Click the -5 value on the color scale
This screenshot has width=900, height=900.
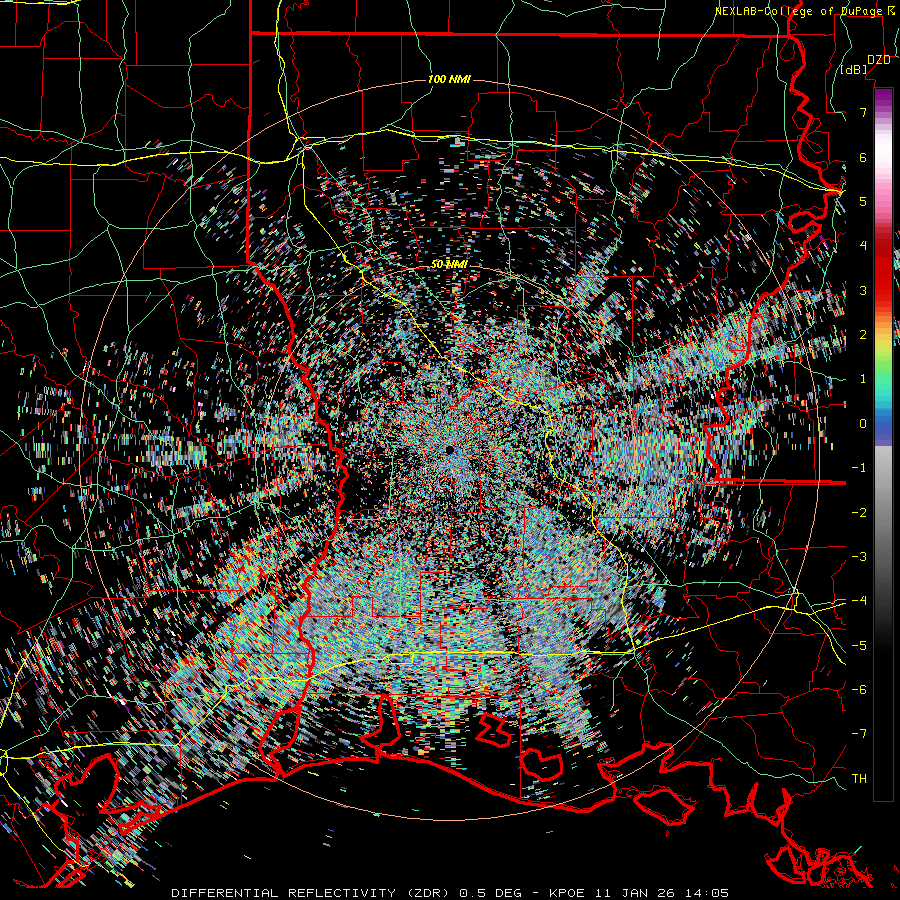(859, 646)
